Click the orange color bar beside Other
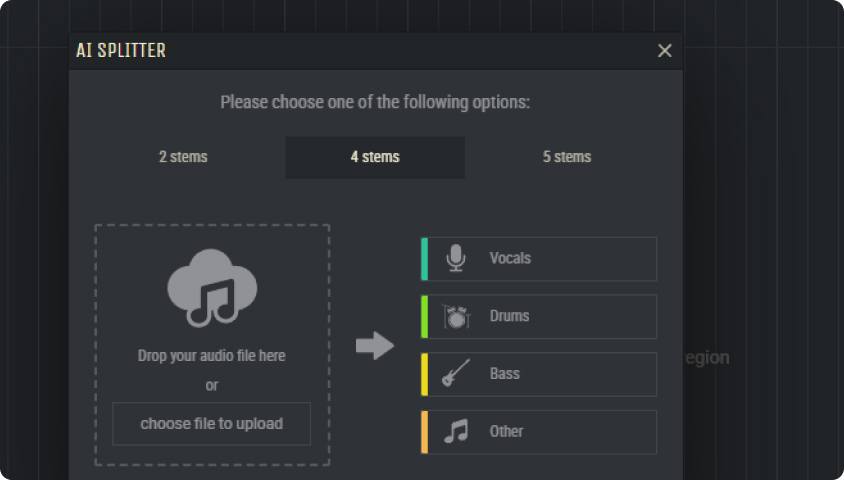This screenshot has height=480, width=844. [x=424, y=432]
